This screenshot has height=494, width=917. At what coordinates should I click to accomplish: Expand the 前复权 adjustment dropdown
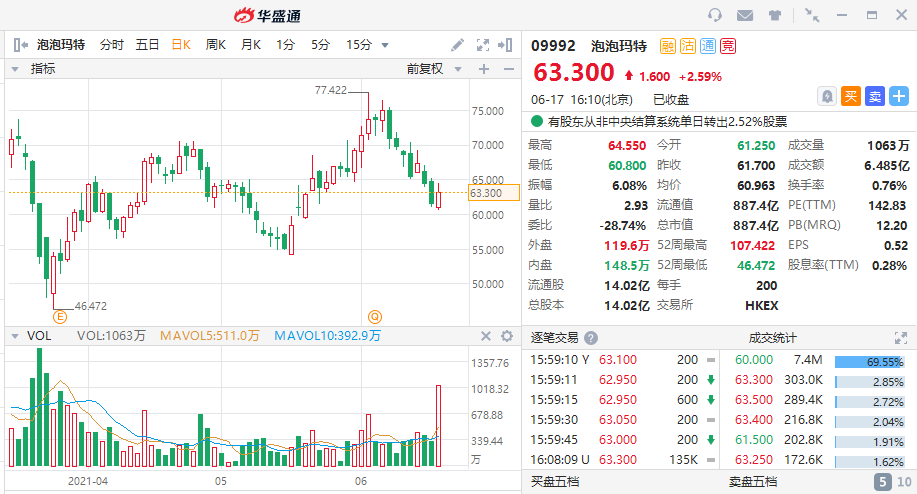458,69
